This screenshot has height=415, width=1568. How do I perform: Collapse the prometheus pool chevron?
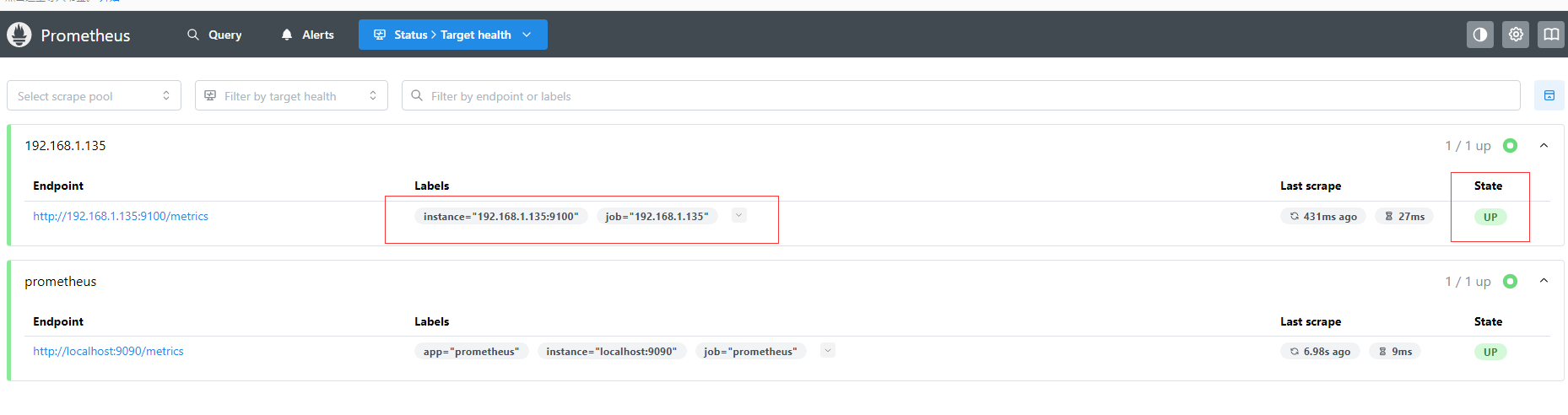click(1544, 281)
